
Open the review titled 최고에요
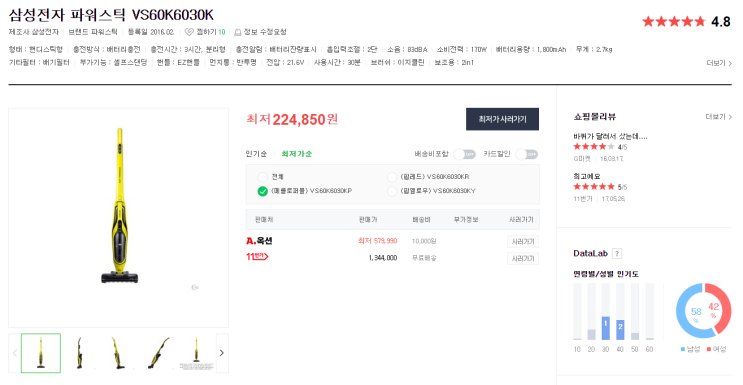(587, 176)
